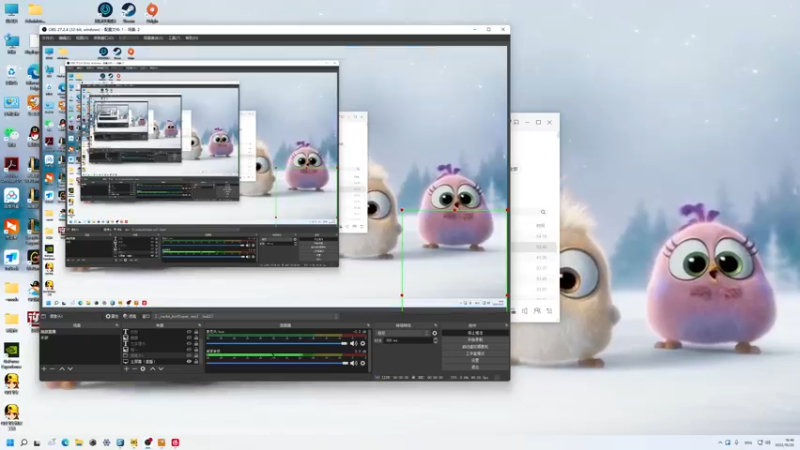Screen dimensions: 800x450
Task: Click the second mixer track volume slider
Action: tap(277, 363)
